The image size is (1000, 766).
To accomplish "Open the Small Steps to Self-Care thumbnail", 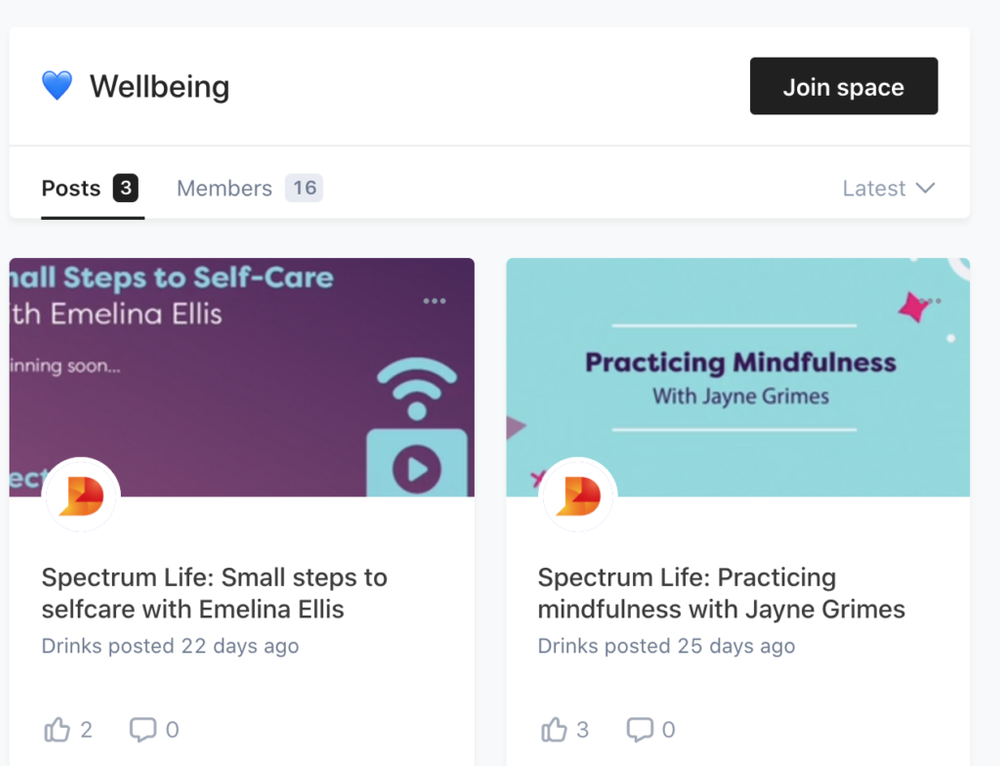I will (x=242, y=377).
